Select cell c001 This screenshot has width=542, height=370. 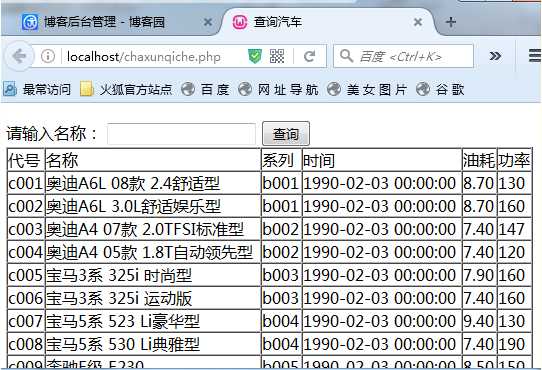pyautogui.click(x=26, y=183)
